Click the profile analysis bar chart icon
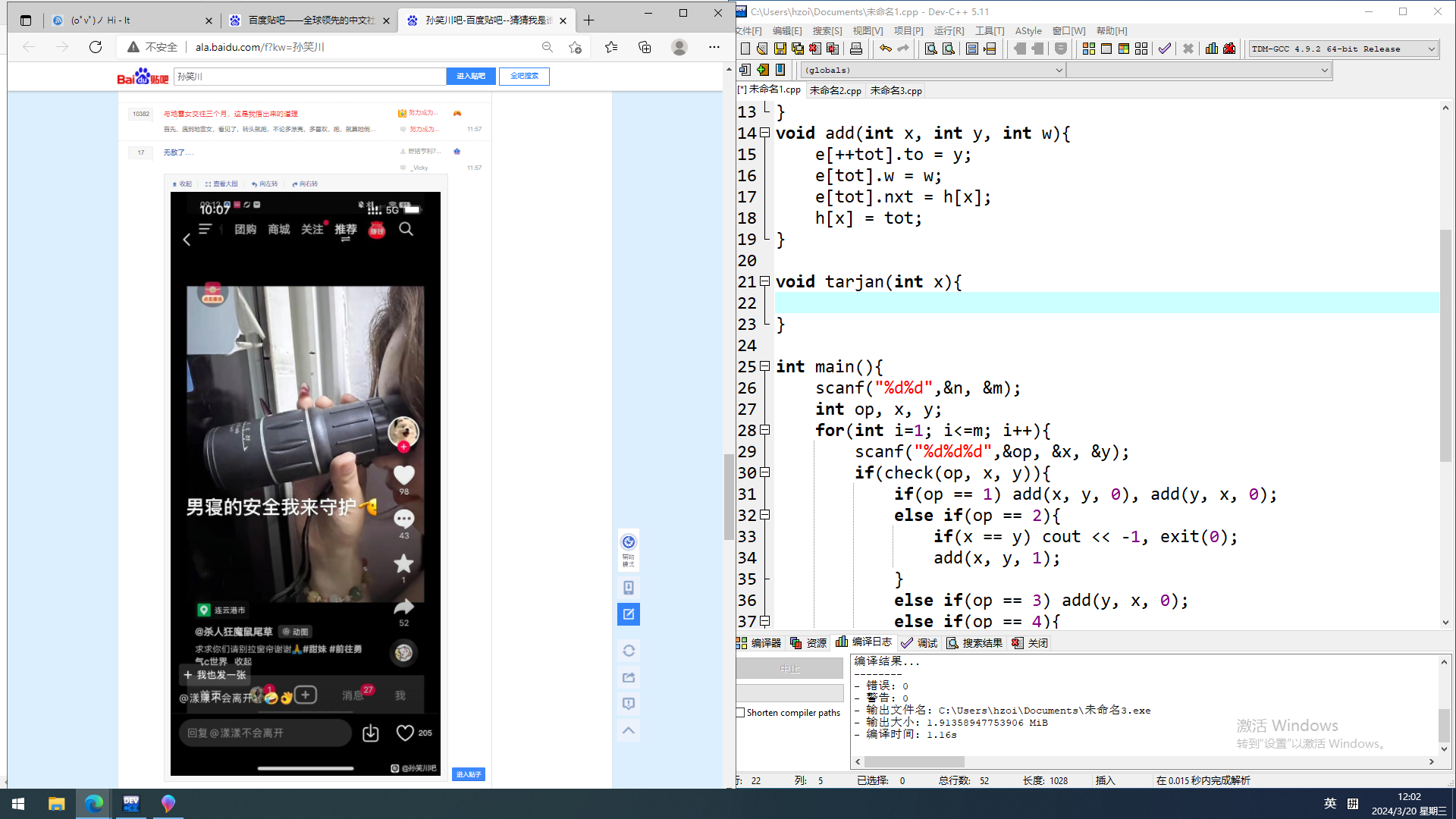Viewport: 1456px width, 819px height. tap(1211, 49)
